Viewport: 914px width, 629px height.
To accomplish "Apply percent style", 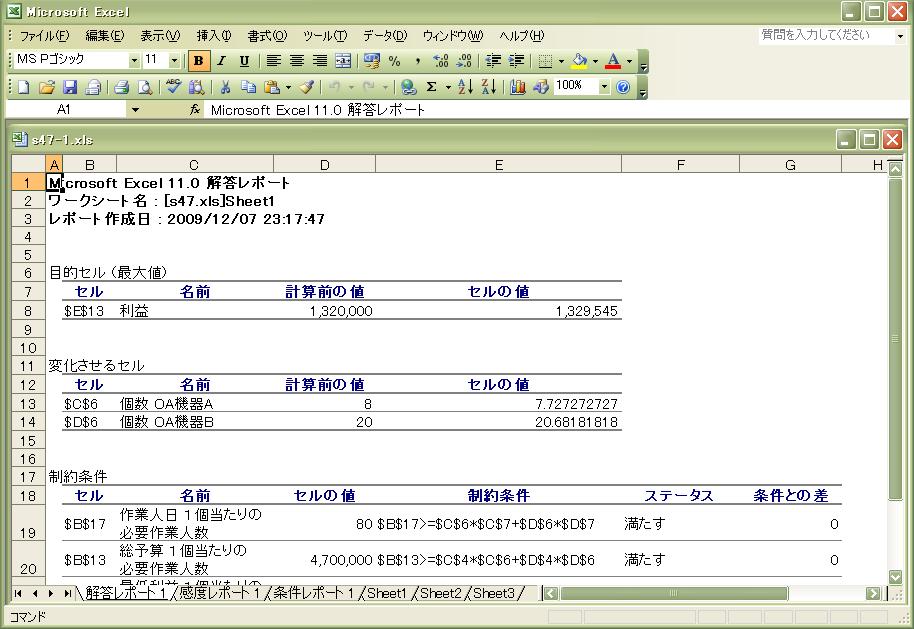I will coord(395,61).
